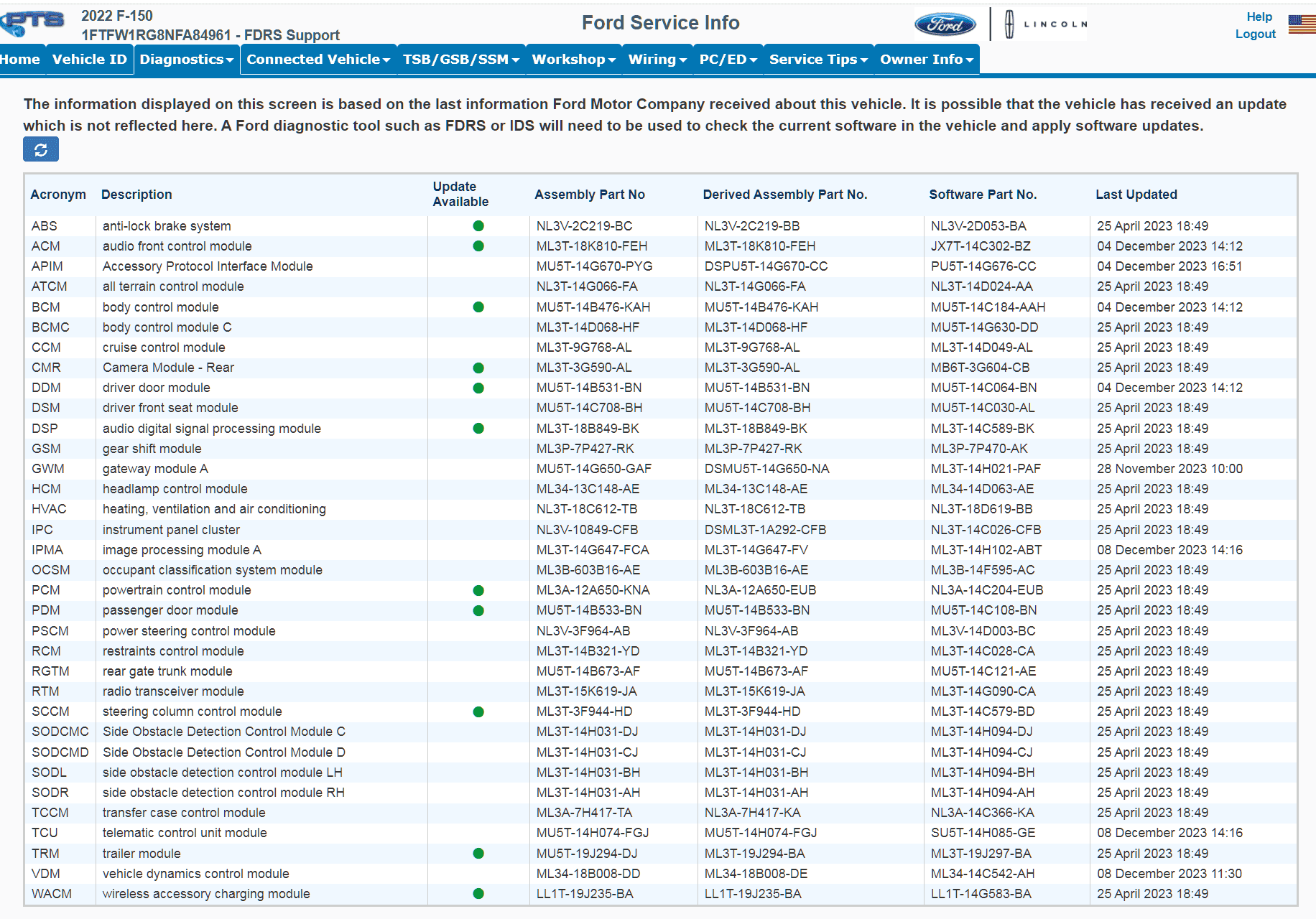
Task: Open the Connected Vehicle dropdown
Action: pyautogui.click(x=318, y=60)
